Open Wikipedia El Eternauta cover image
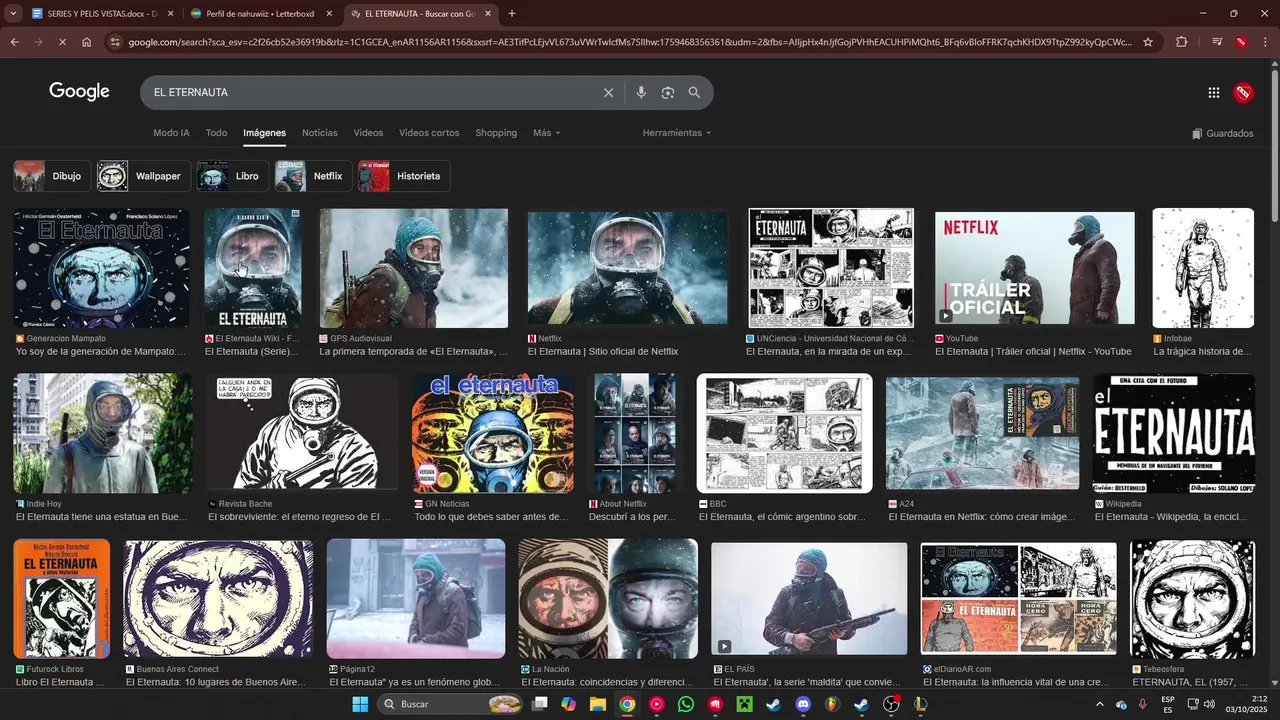Image resolution: width=1280 pixels, height=720 pixels. pyautogui.click(x=1174, y=434)
